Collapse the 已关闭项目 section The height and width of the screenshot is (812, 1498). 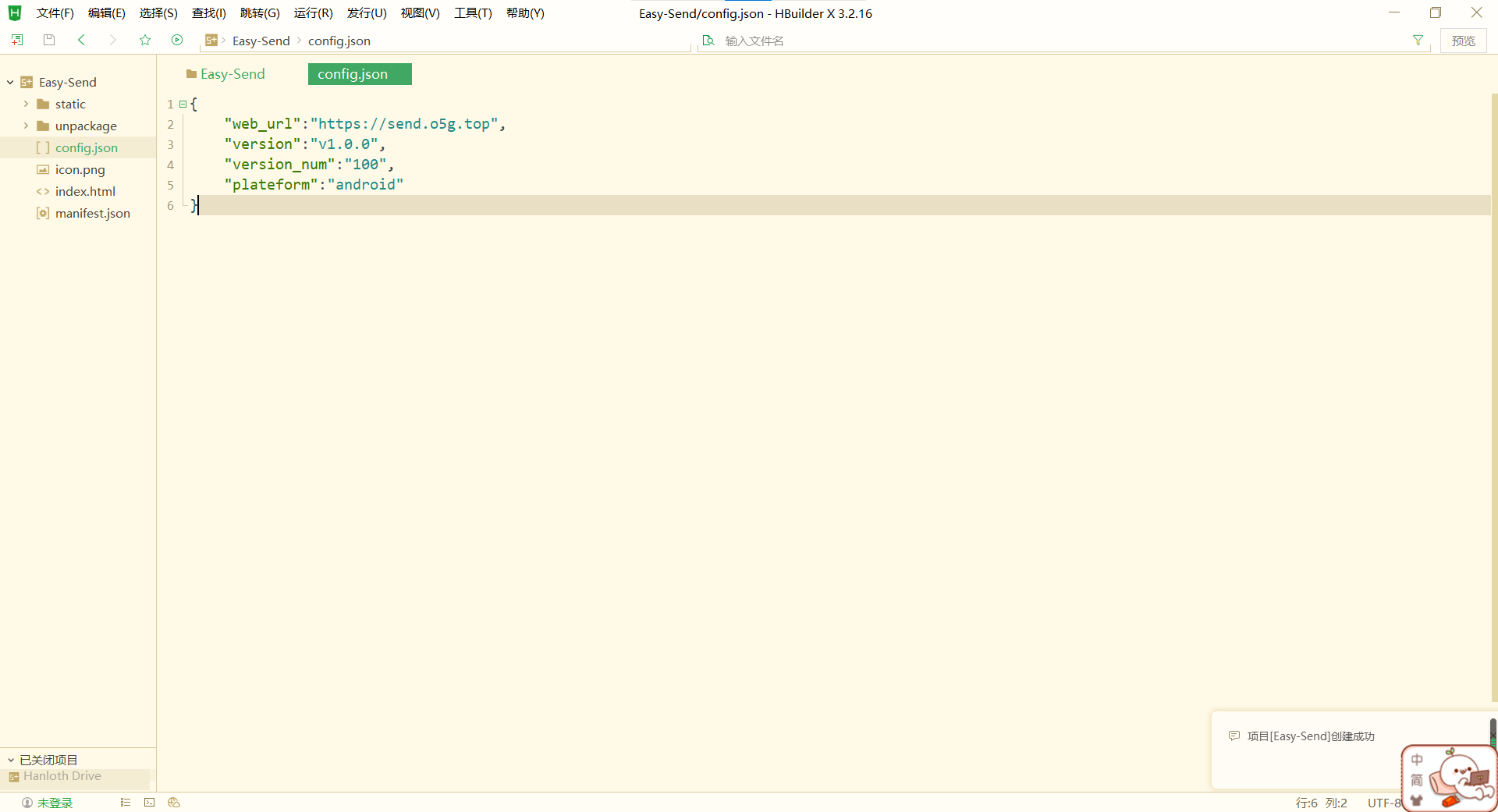[x=11, y=760]
